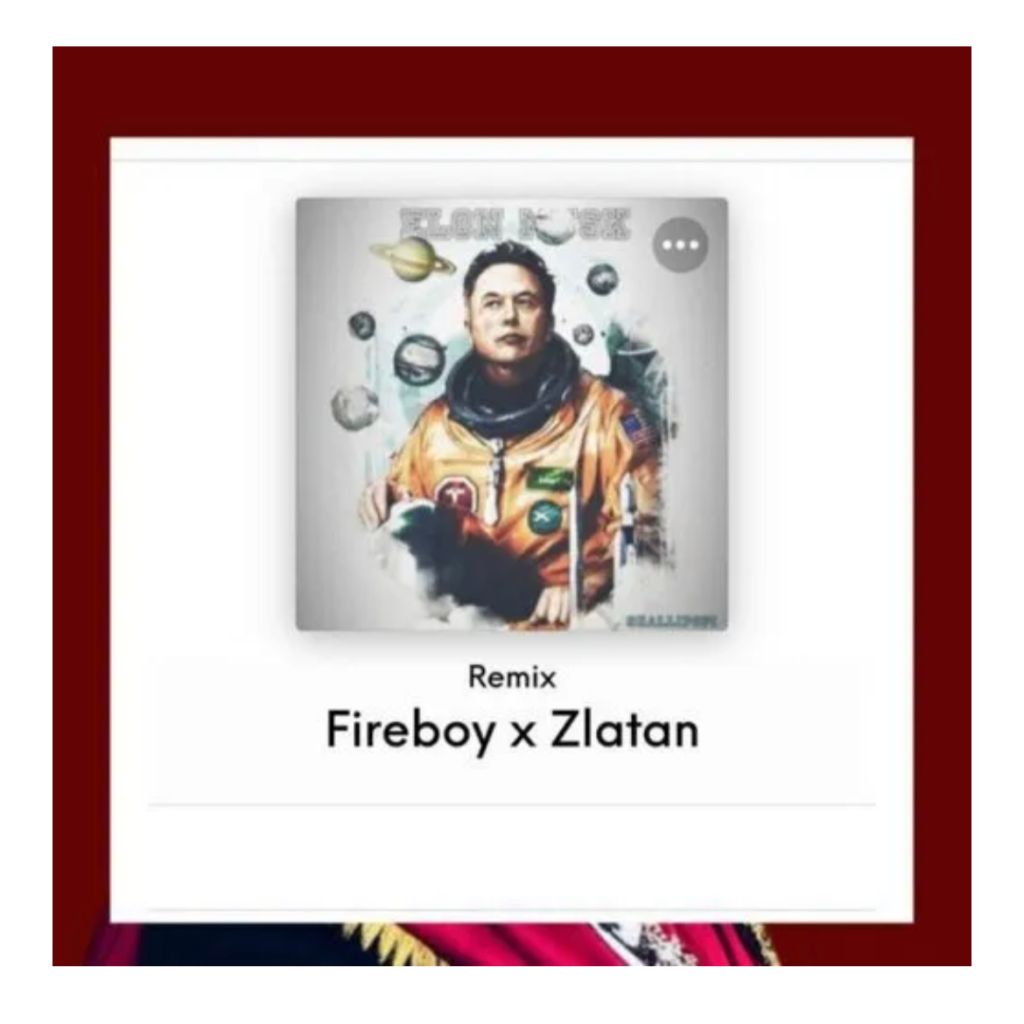Click the gray moon at cover's left

point(355,408)
